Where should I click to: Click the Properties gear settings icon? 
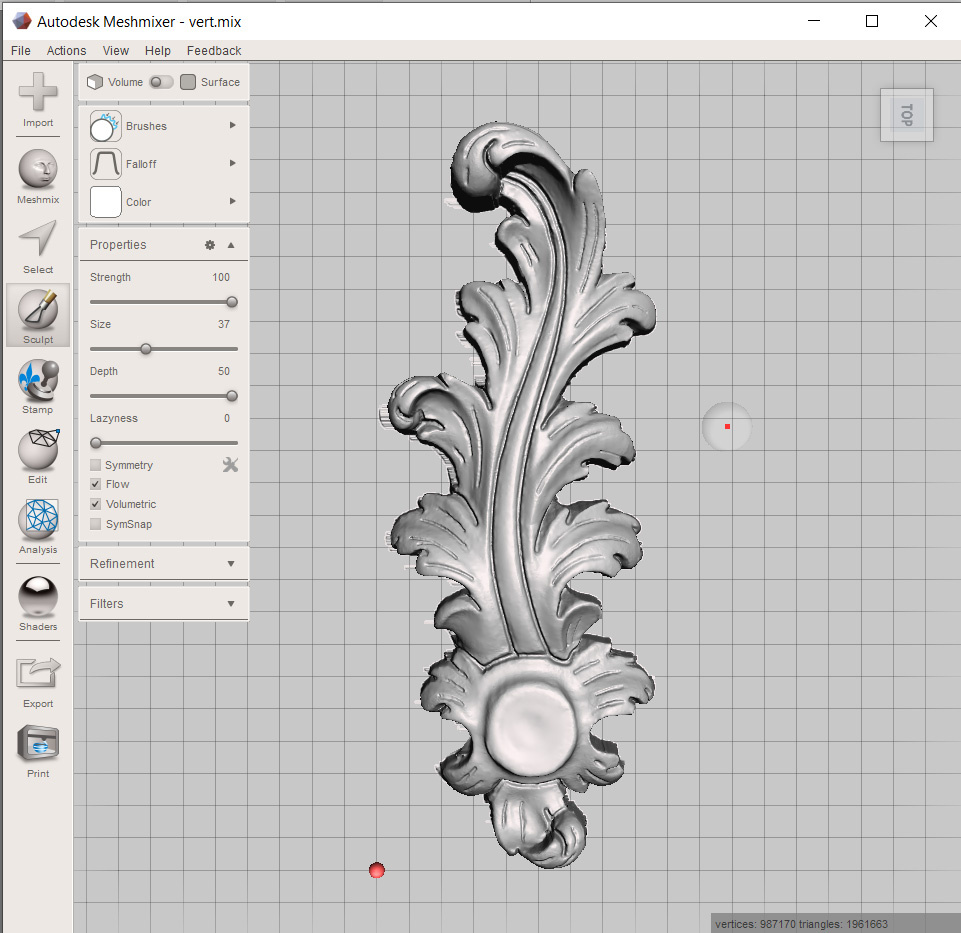210,245
